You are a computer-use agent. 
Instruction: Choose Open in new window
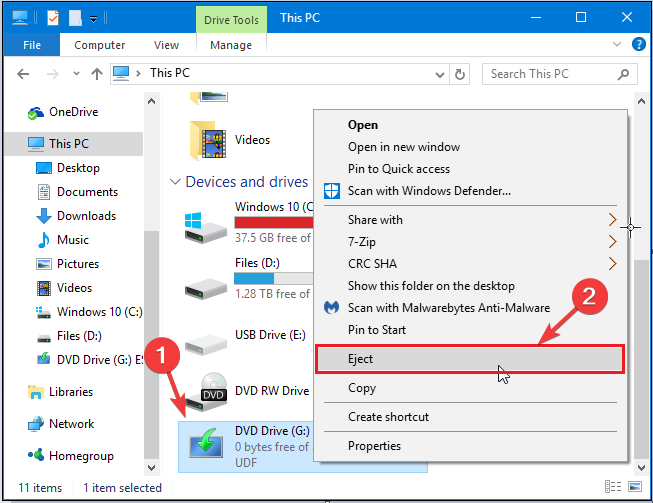coord(470,147)
